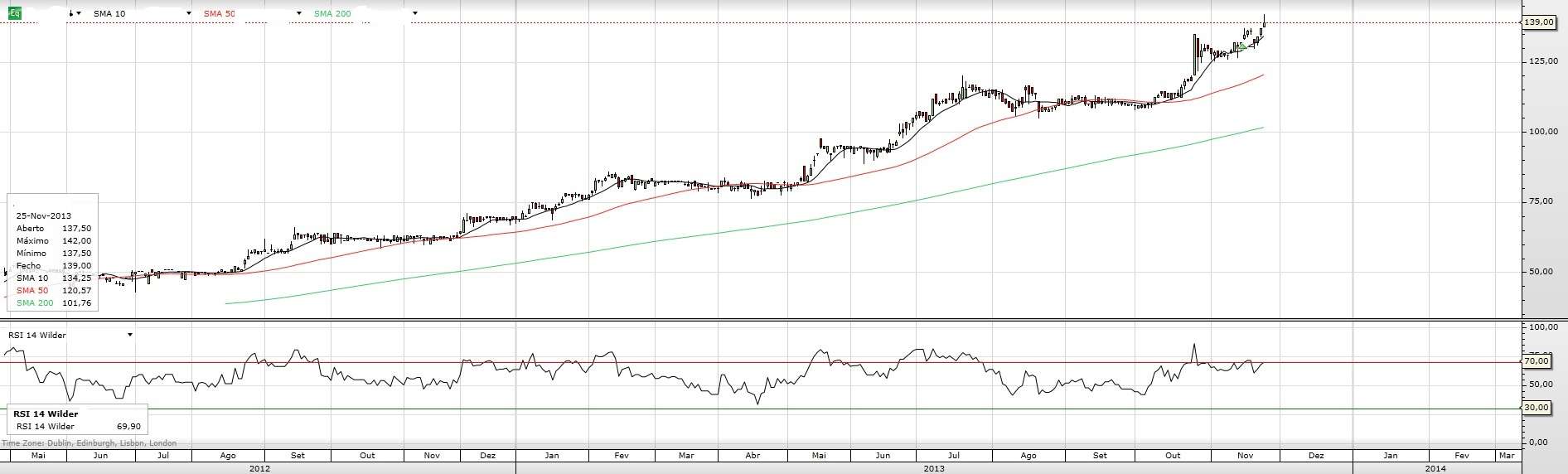1568x474 pixels.
Task: Open the SMA 10 indicator dropdown
Action: [x=189, y=13]
